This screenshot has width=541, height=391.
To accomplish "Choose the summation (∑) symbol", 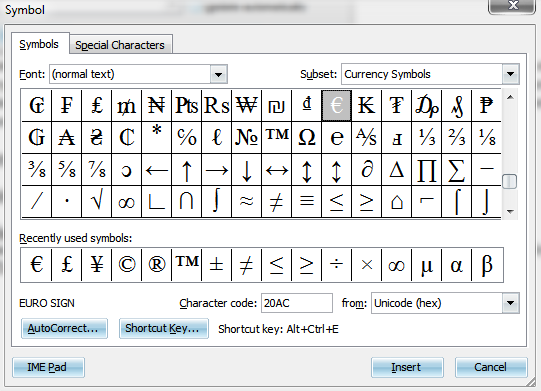I will tap(456, 169).
